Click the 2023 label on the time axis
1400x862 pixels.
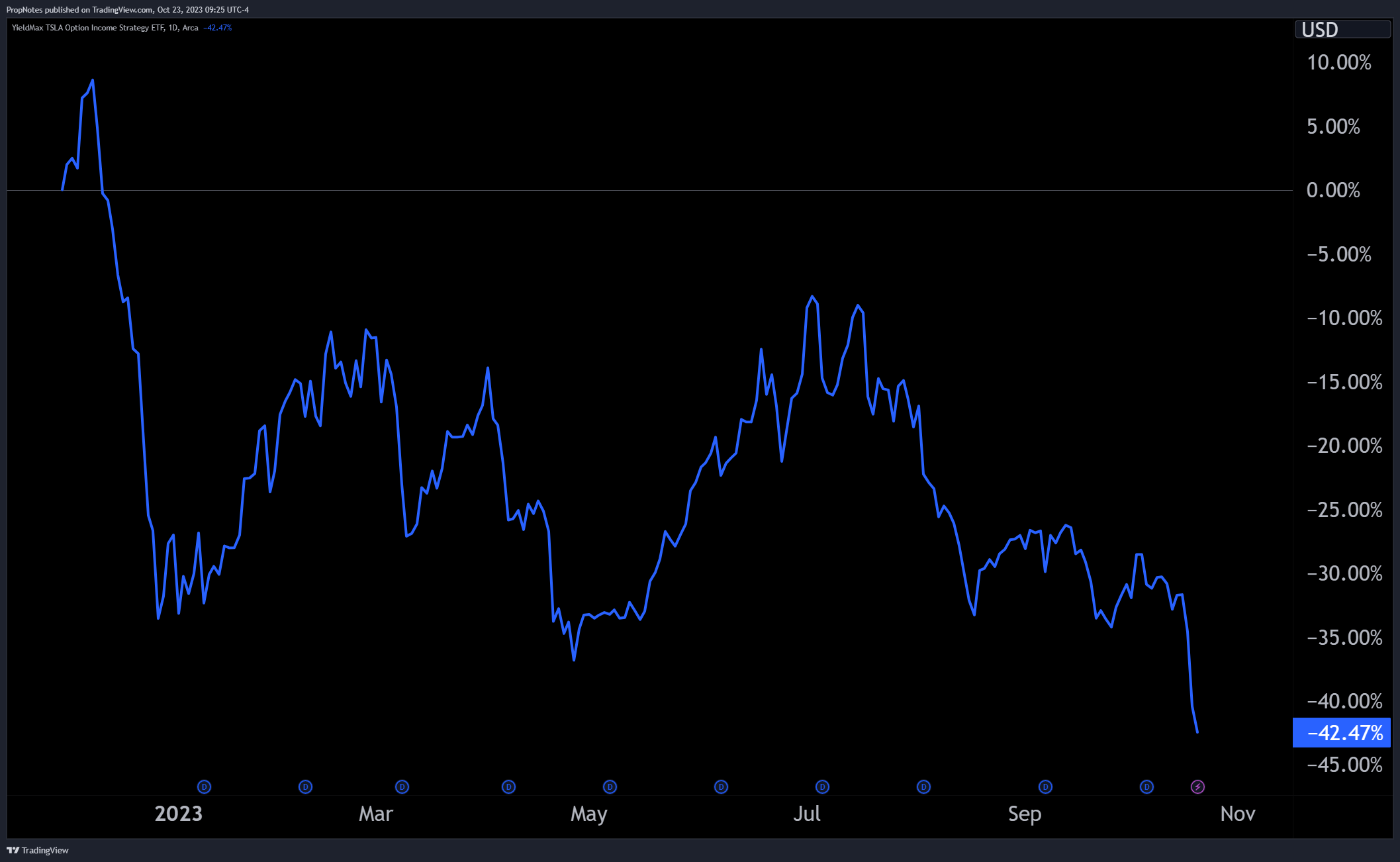(177, 814)
